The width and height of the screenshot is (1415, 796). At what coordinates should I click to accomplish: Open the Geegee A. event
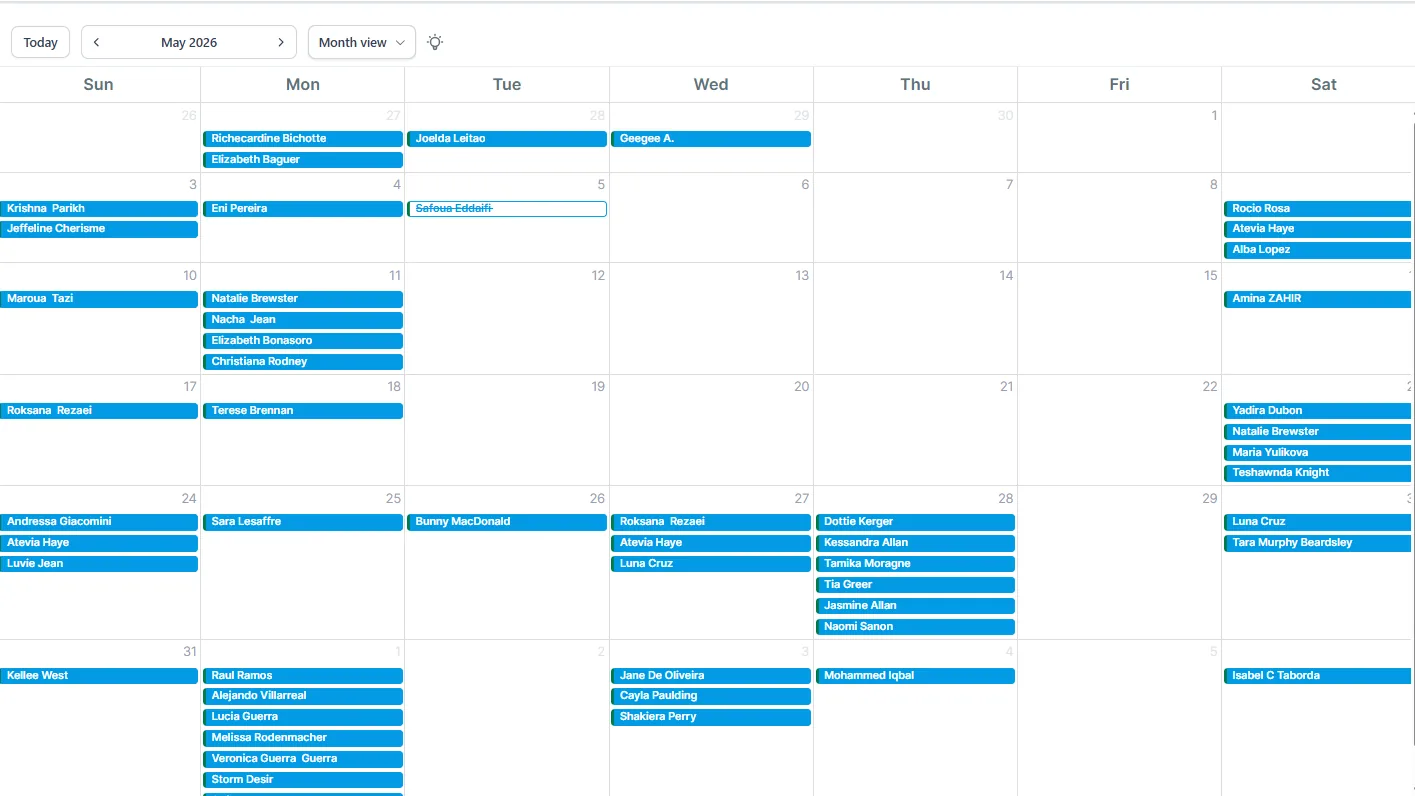[x=711, y=139]
